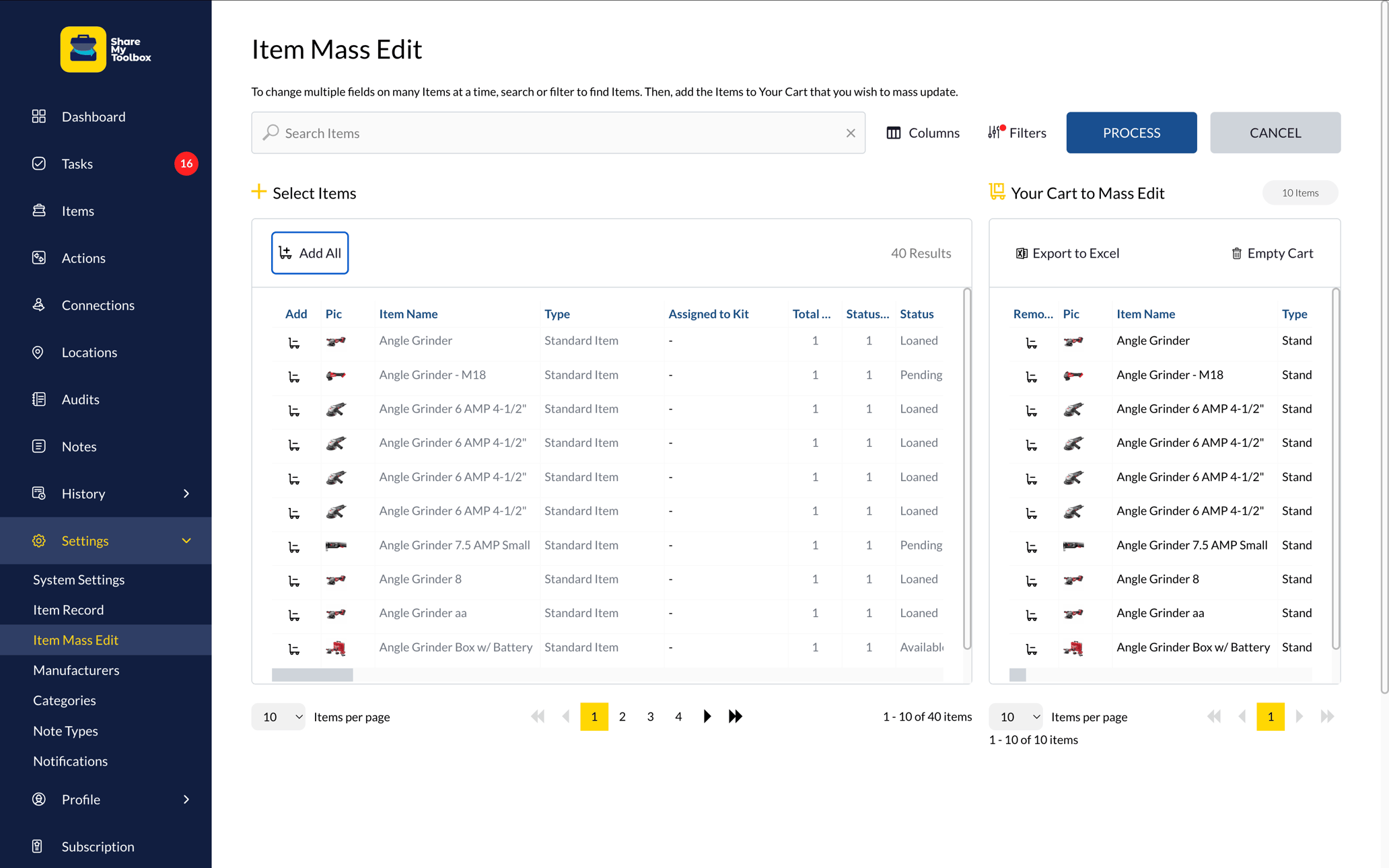The image size is (1389, 868).
Task: Open Note Types settings page
Action: coord(65,731)
